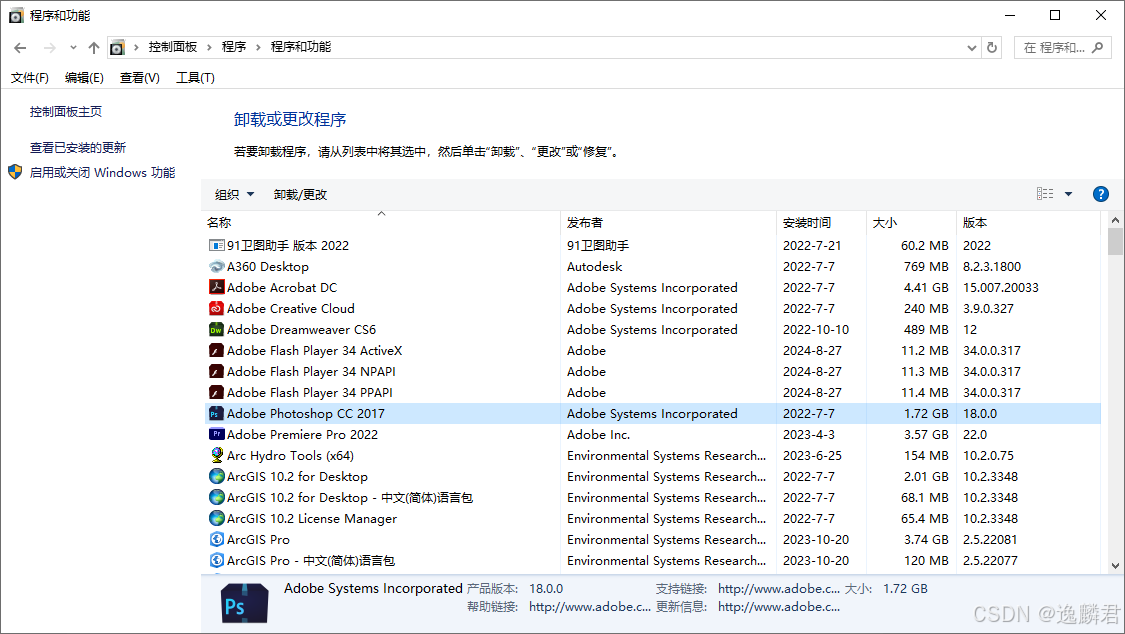
Task: Click Autodesk publisher cell
Action: 594,266
